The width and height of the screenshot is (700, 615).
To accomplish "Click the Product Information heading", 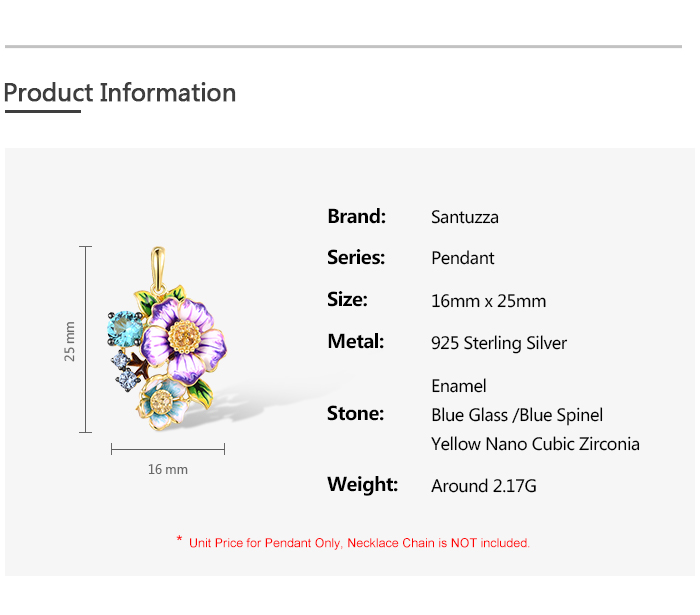I will (120, 93).
